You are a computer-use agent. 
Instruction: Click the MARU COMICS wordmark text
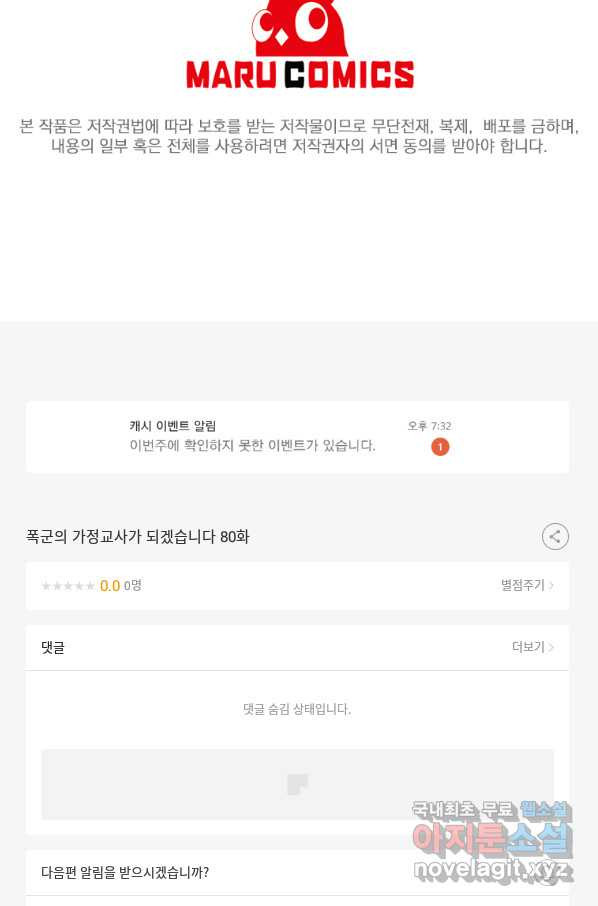point(299,74)
